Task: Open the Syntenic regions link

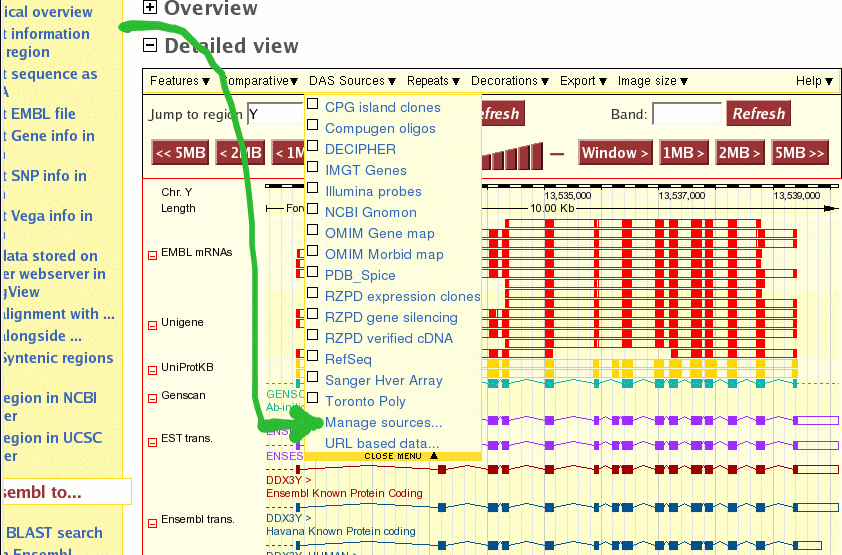Action: coord(57,358)
